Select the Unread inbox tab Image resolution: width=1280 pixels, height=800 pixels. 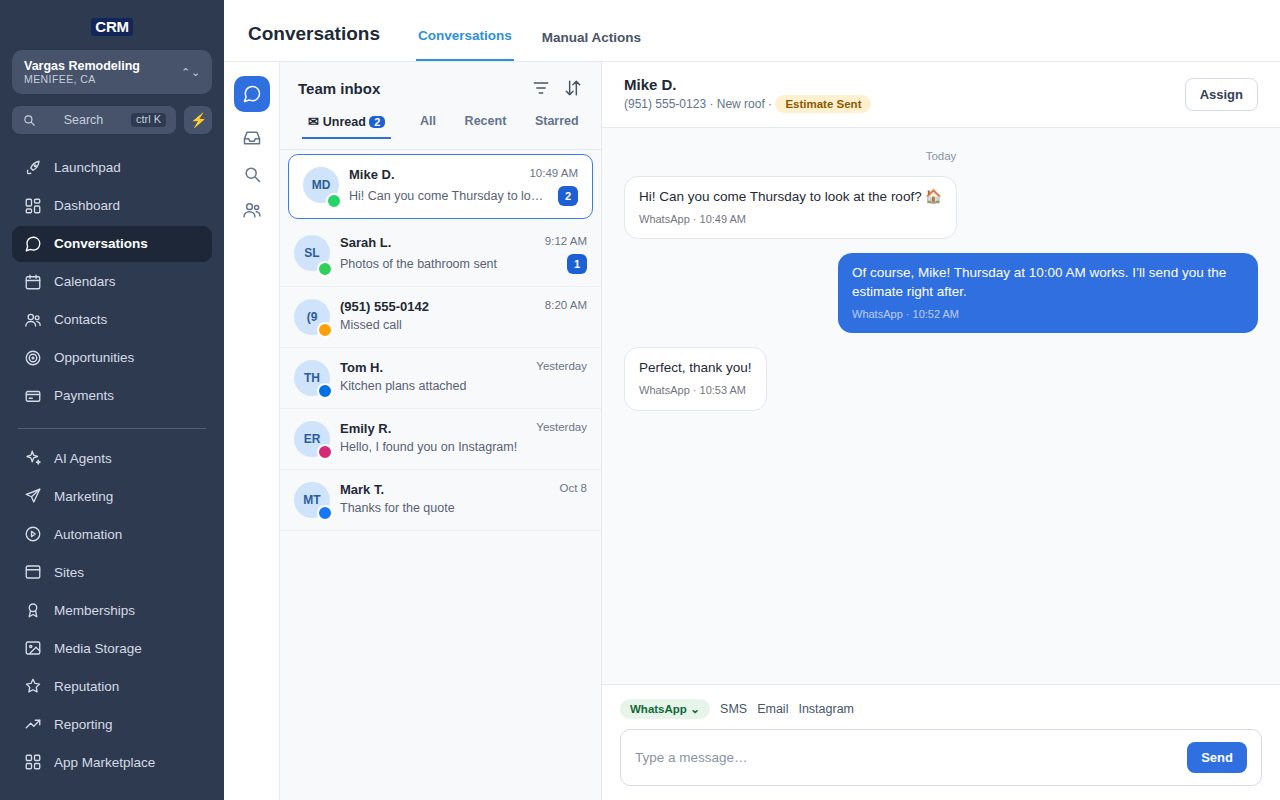[346, 122]
